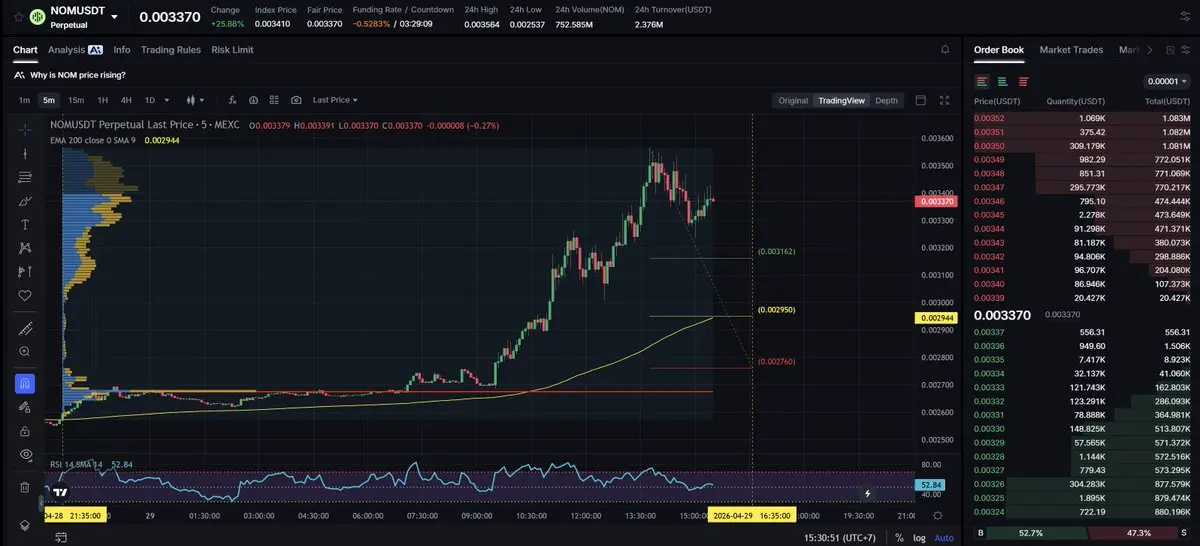Screen dimensions: 1200x546
Task: Select the TradingView chart view
Action: coord(841,100)
